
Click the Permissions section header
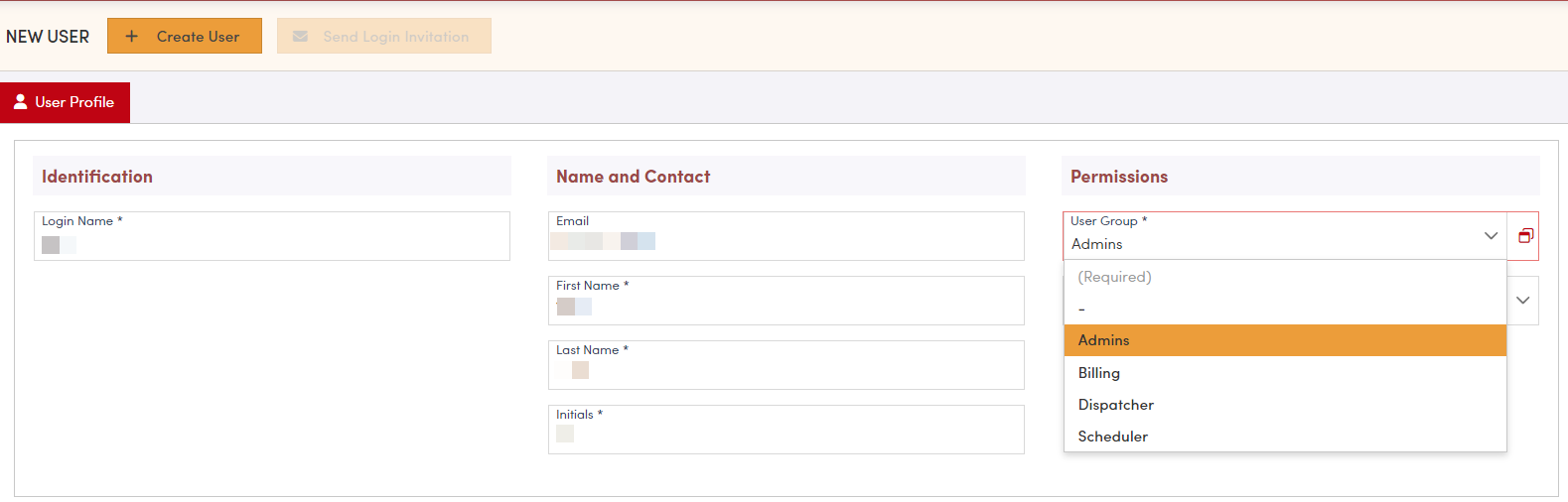click(x=1119, y=177)
